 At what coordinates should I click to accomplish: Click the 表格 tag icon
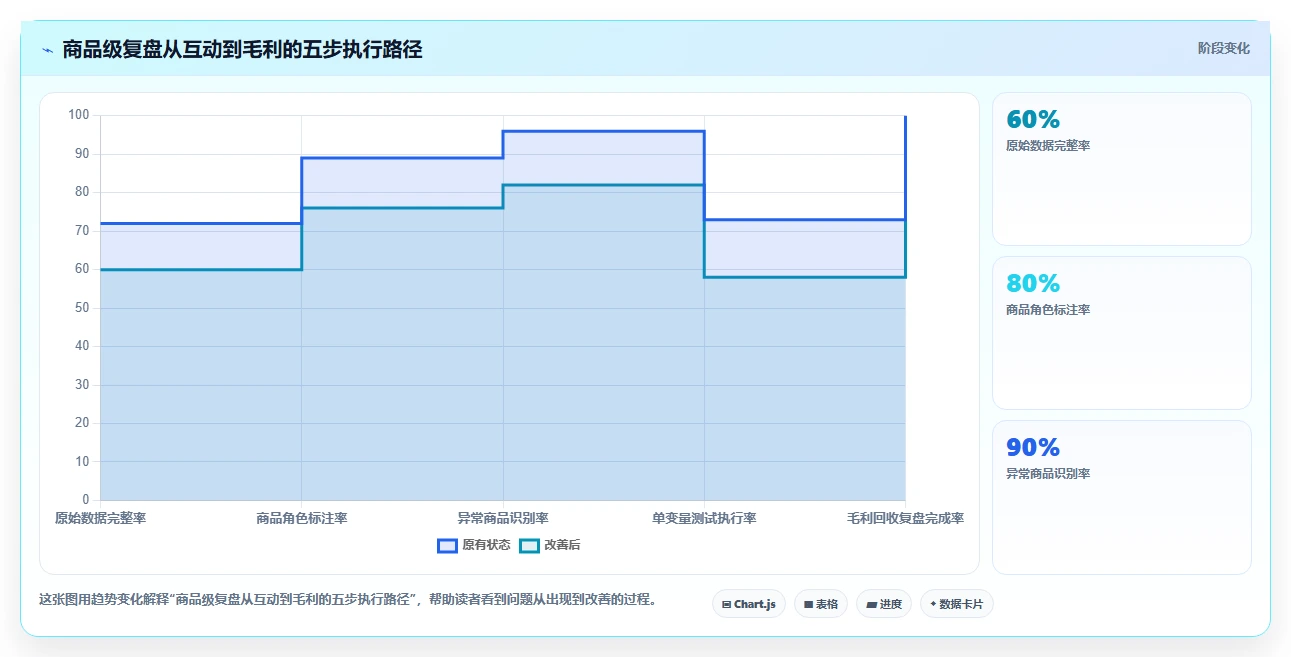(x=808, y=604)
